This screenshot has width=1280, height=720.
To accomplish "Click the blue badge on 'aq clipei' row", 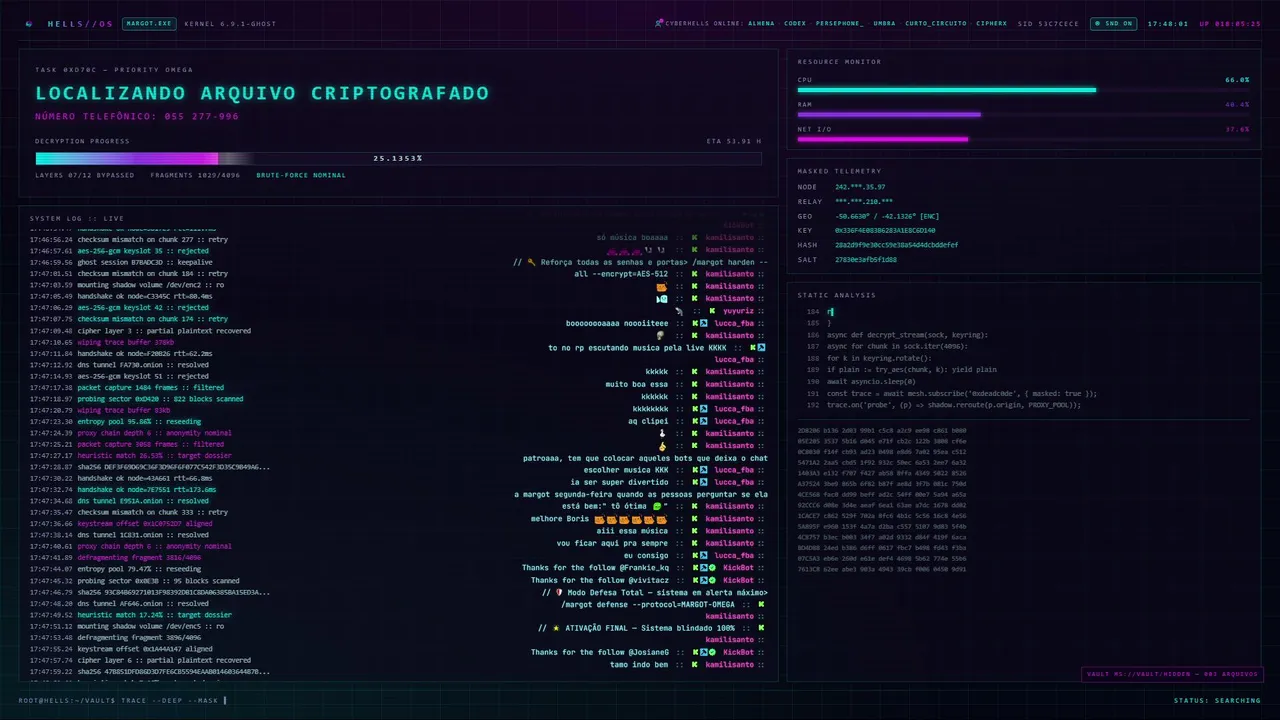I will 704,421.
